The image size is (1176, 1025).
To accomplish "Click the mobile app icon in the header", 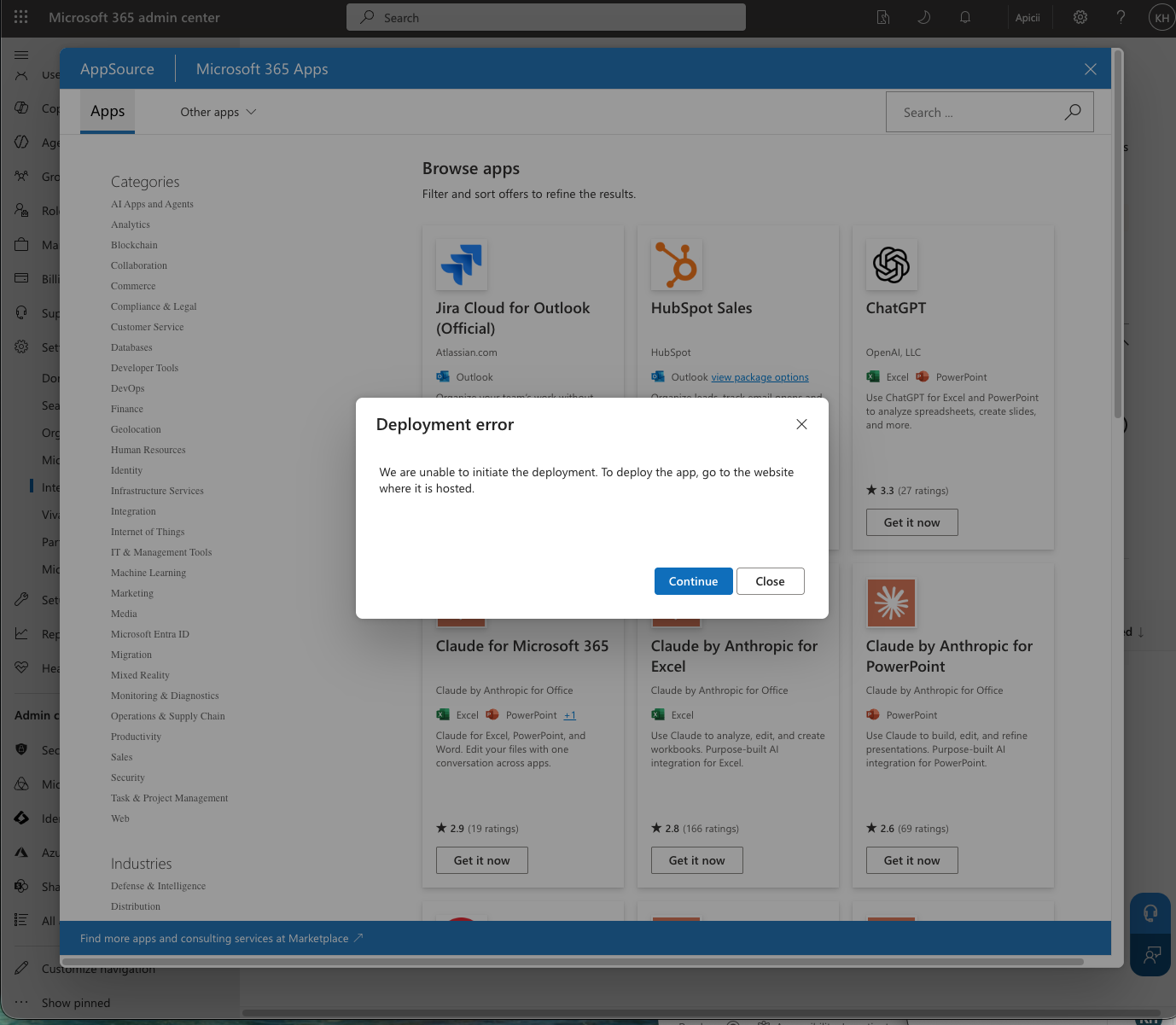I will coord(883,17).
